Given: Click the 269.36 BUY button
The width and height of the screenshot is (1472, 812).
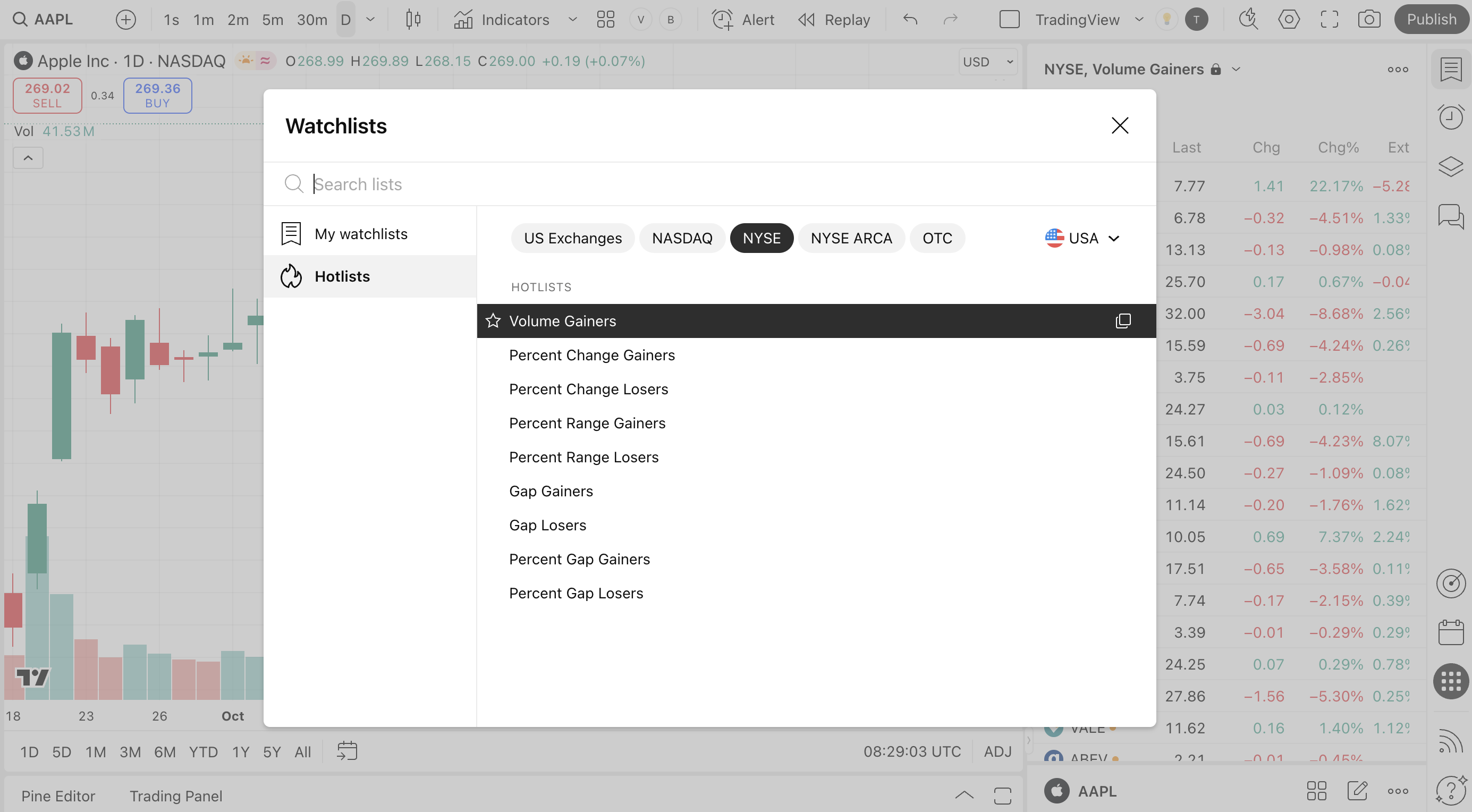Looking at the screenshot, I should (157, 96).
